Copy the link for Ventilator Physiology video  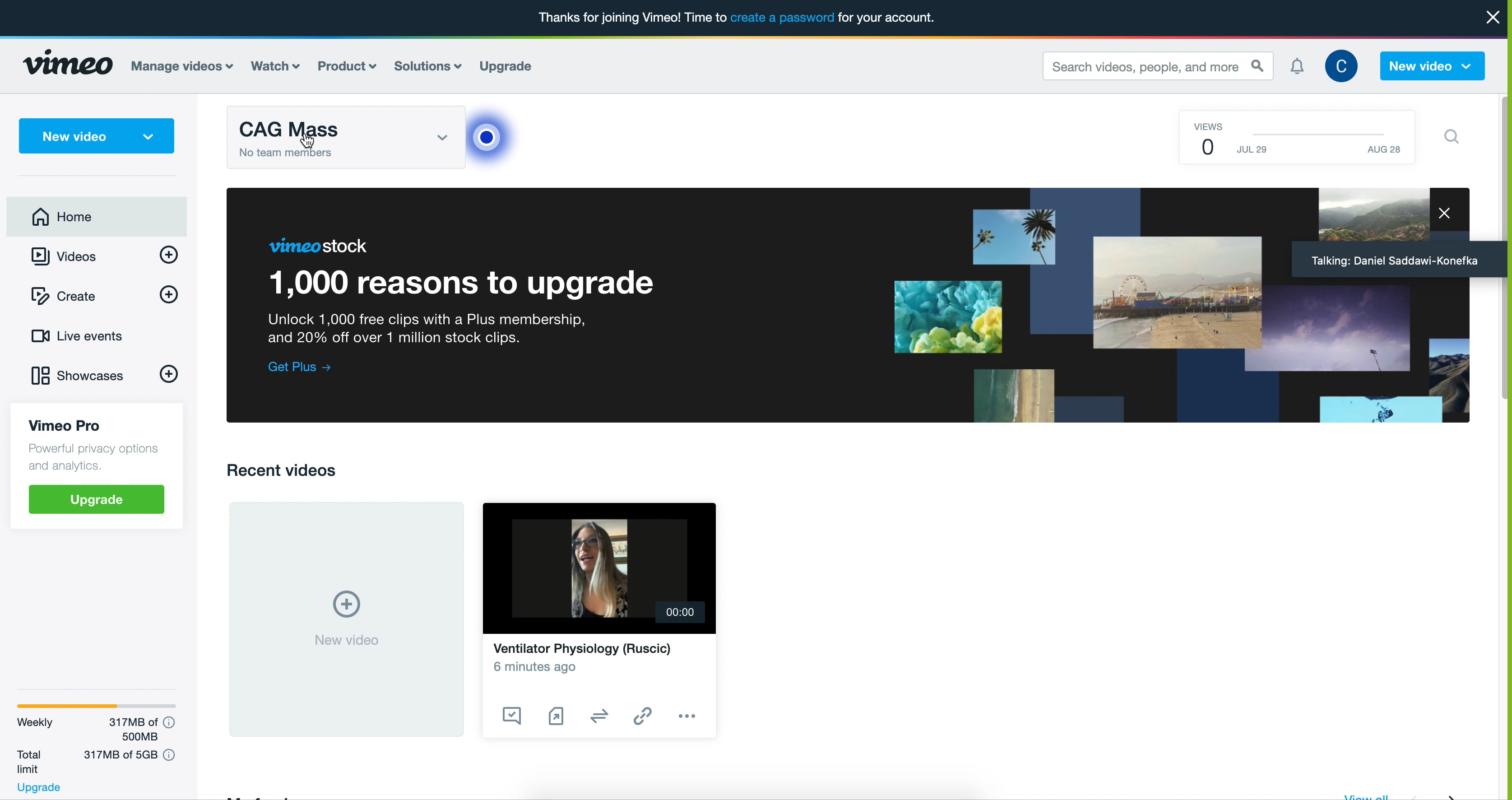(x=642, y=716)
